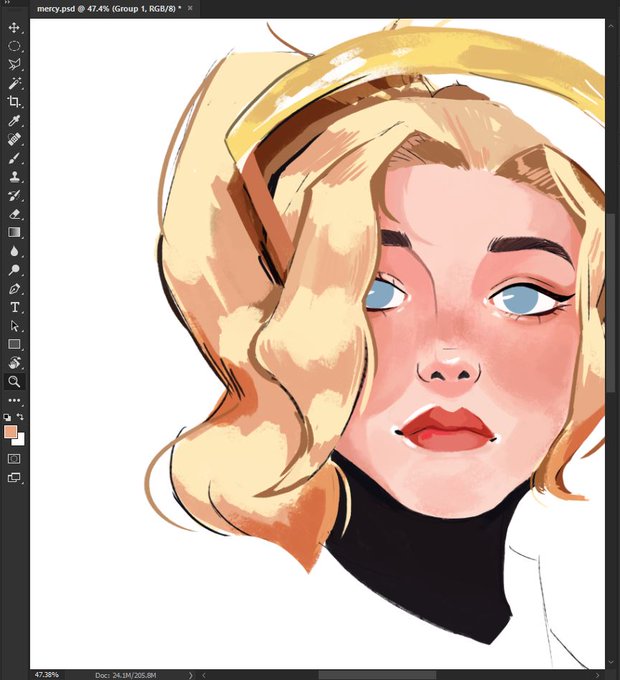620x680 pixels.
Task: Click the horizontal scrollbar left arrow
Action: (x=204, y=675)
